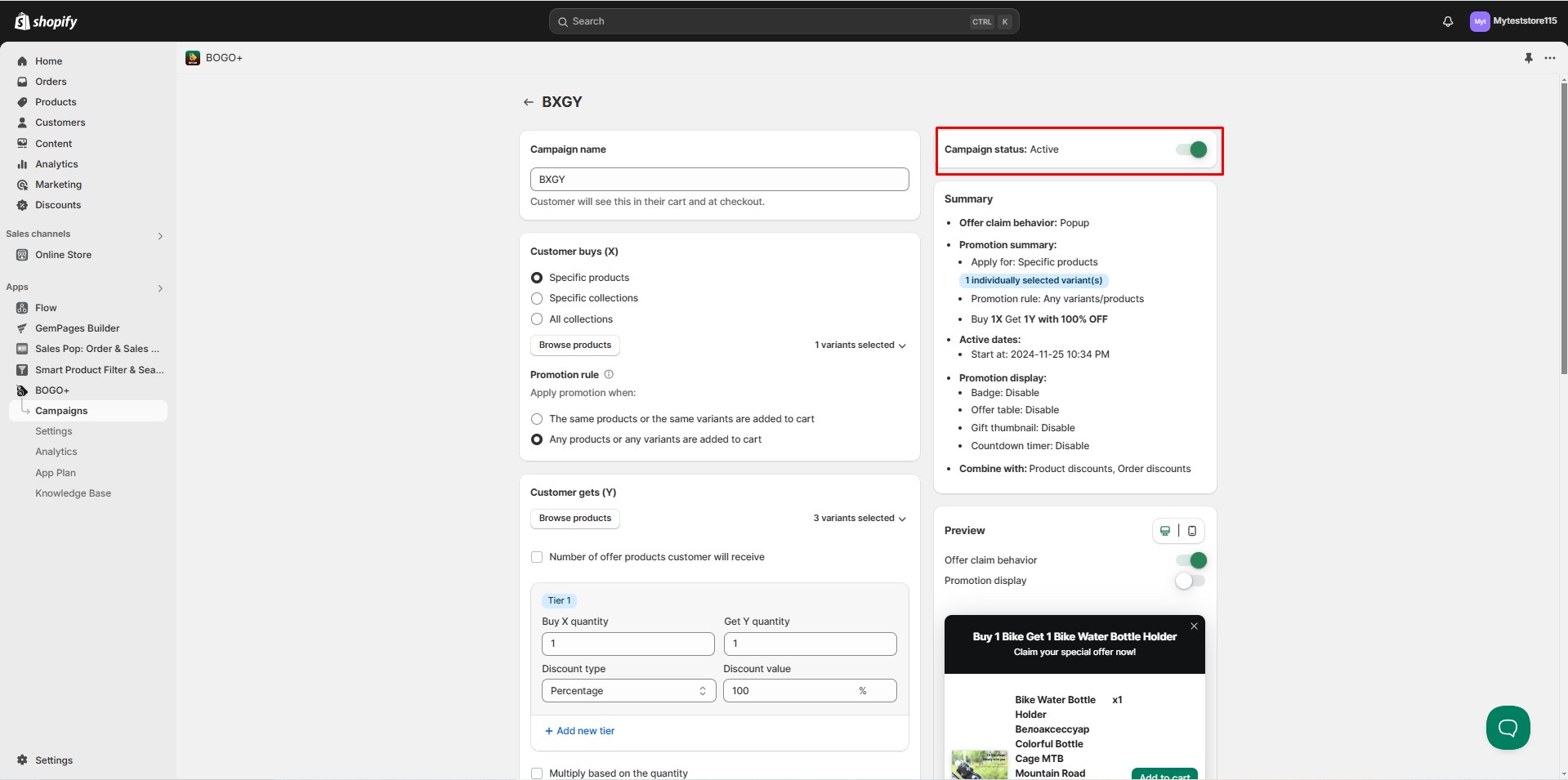
Task: Switch preview to desktop view icon
Action: coord(1165,531)
